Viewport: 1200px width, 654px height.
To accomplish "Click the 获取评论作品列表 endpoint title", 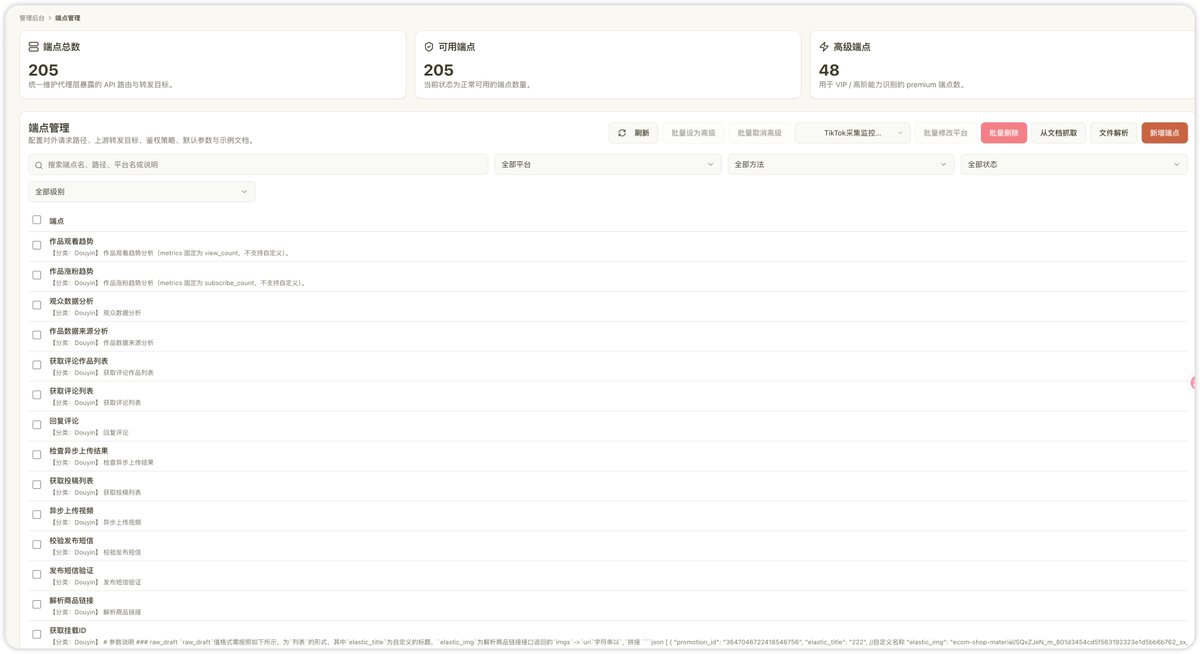I will [x=79, y=361].
